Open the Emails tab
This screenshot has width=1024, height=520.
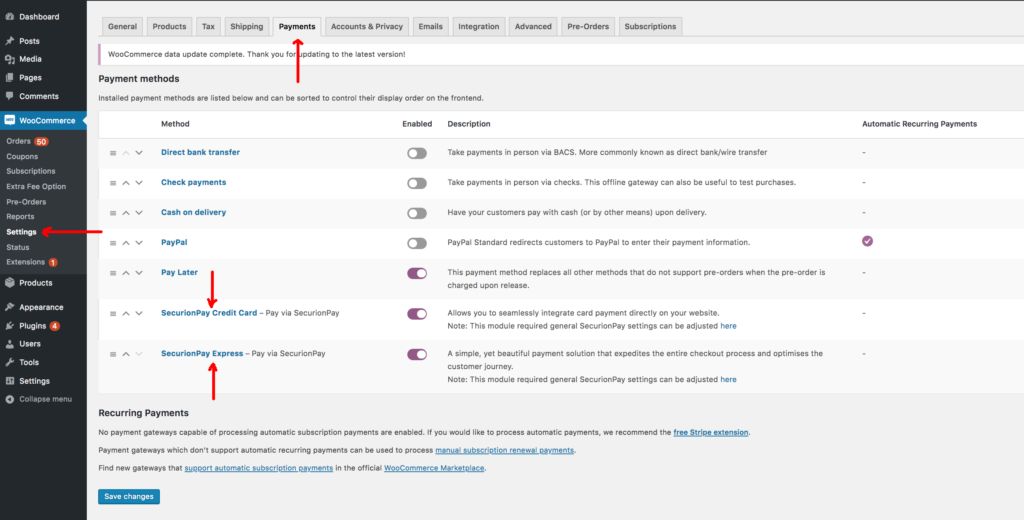(x=430, y=27)
